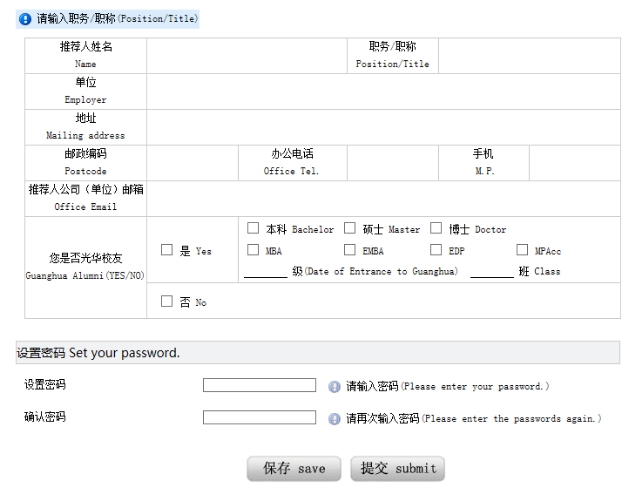Check the EDP program checkbox
The height and width of the screenshot is (501, 642).
(437, 250)
